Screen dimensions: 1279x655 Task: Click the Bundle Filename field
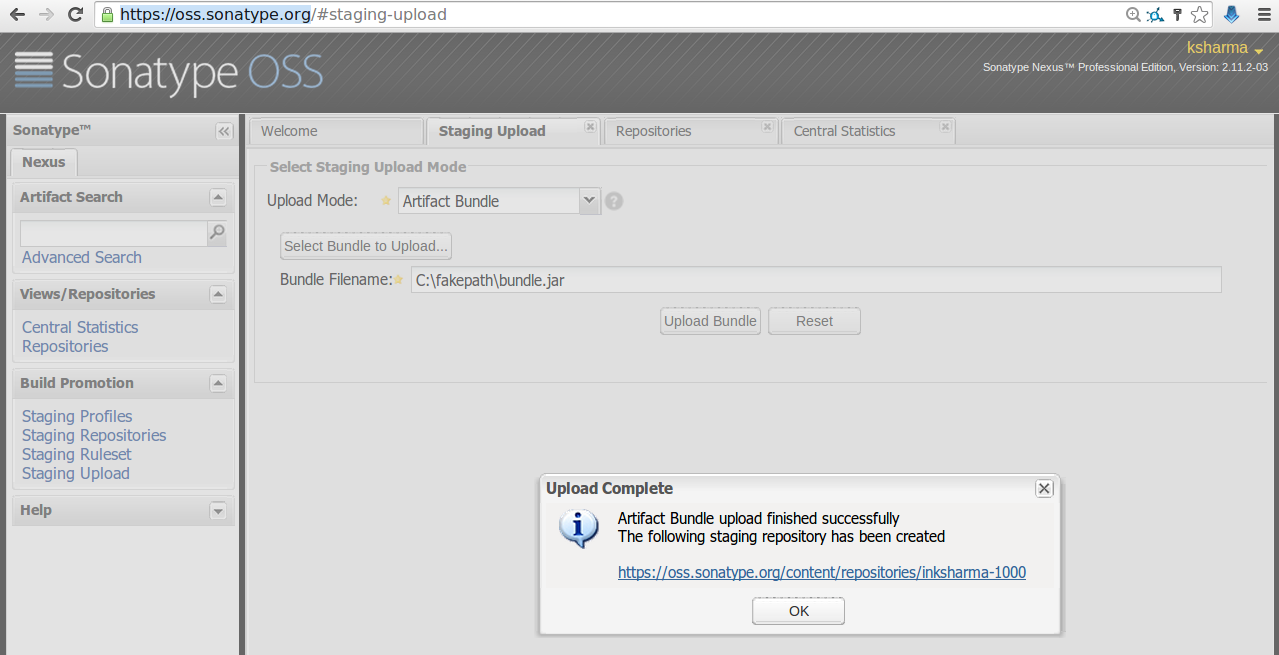click(x=816, y=280)
